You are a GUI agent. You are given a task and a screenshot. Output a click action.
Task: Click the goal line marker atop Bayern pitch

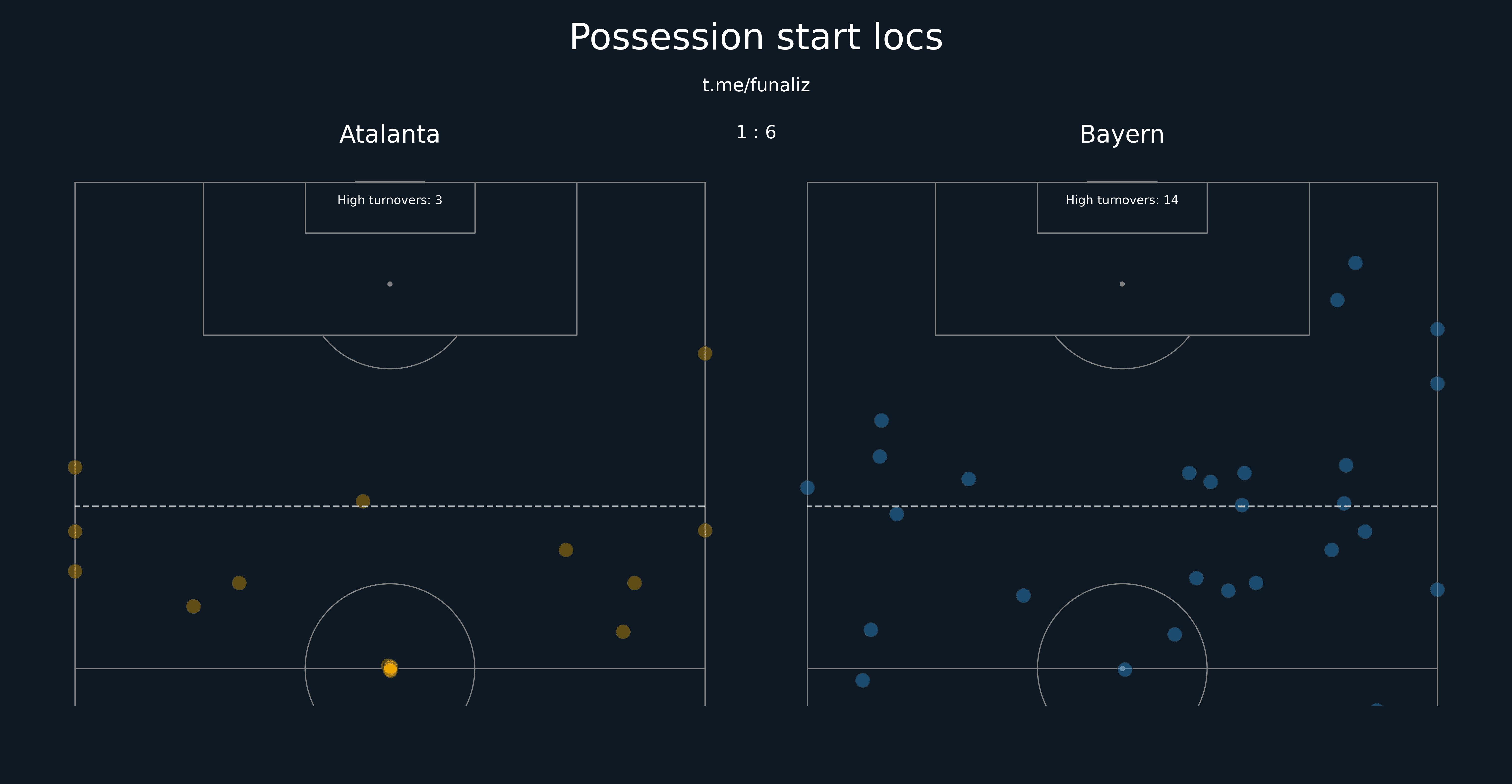(1122, 182)
